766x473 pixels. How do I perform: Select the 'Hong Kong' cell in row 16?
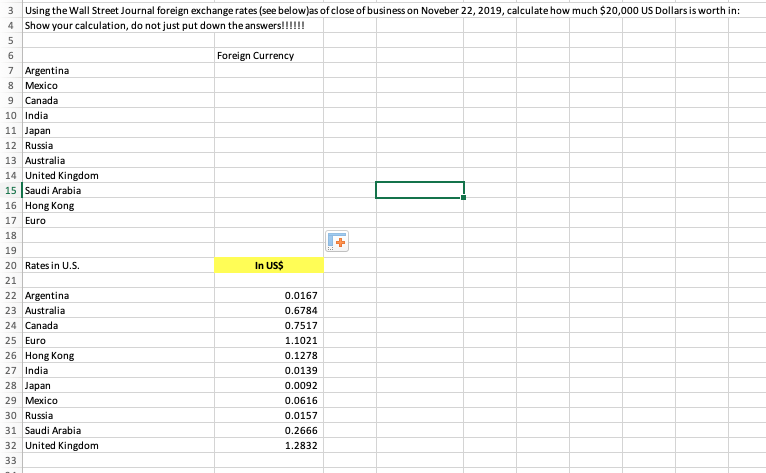point(118,205)
